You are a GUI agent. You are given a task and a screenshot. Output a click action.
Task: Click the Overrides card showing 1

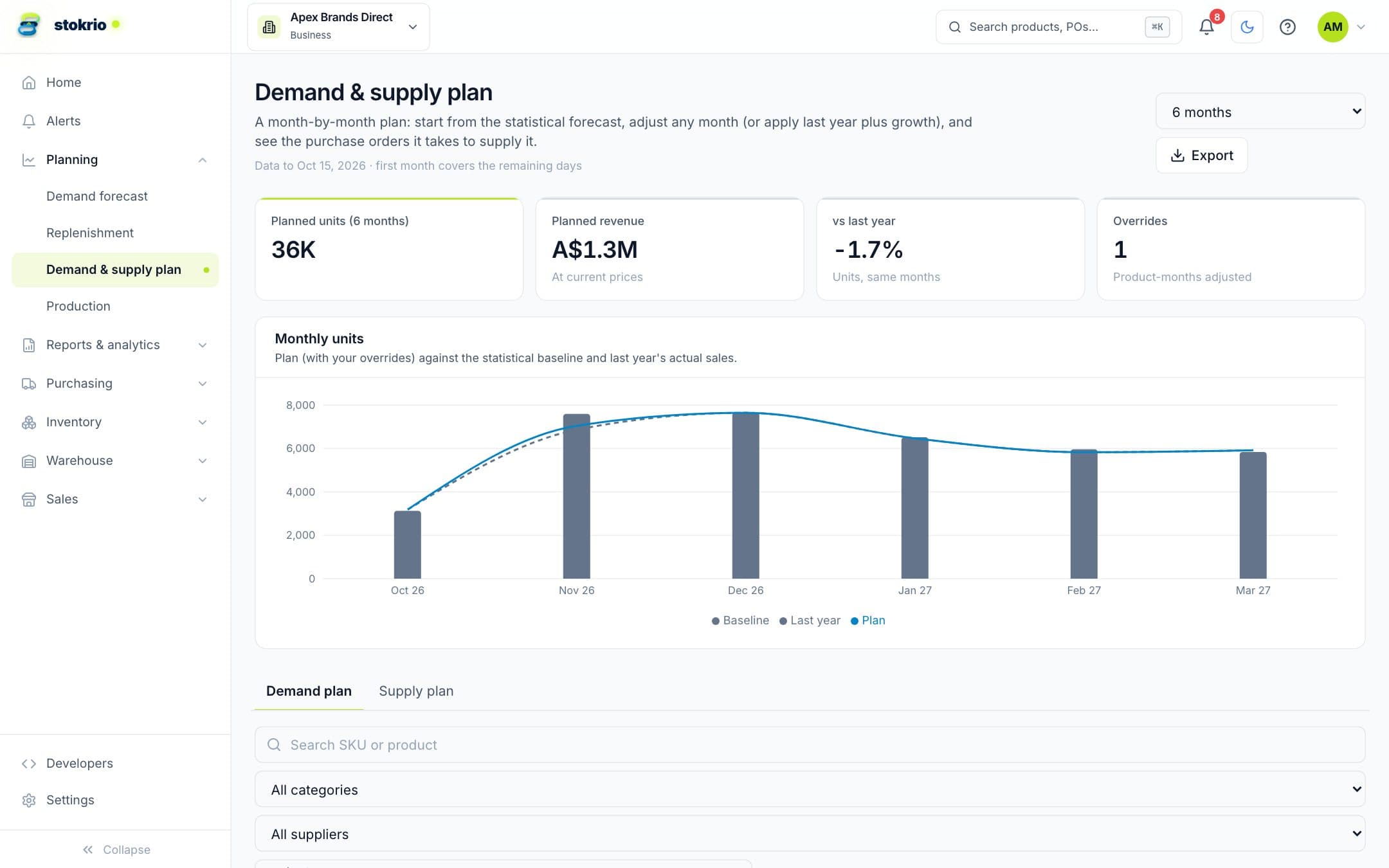(1231, 249)
